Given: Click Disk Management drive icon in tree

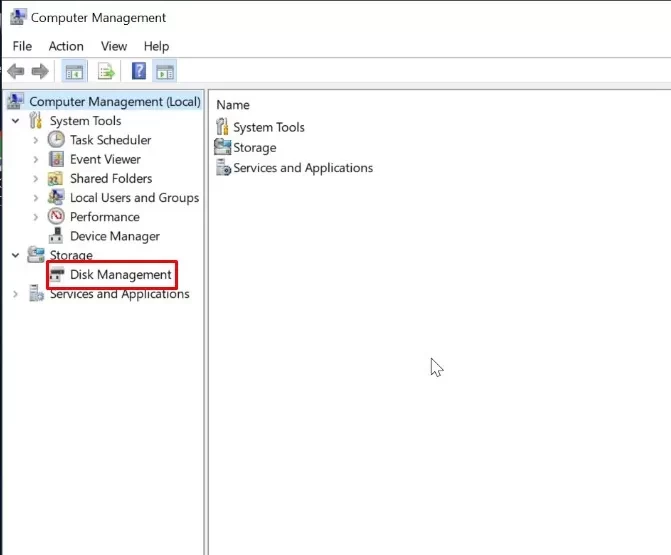Looking at the screenshot, I should tap(56, 274).
